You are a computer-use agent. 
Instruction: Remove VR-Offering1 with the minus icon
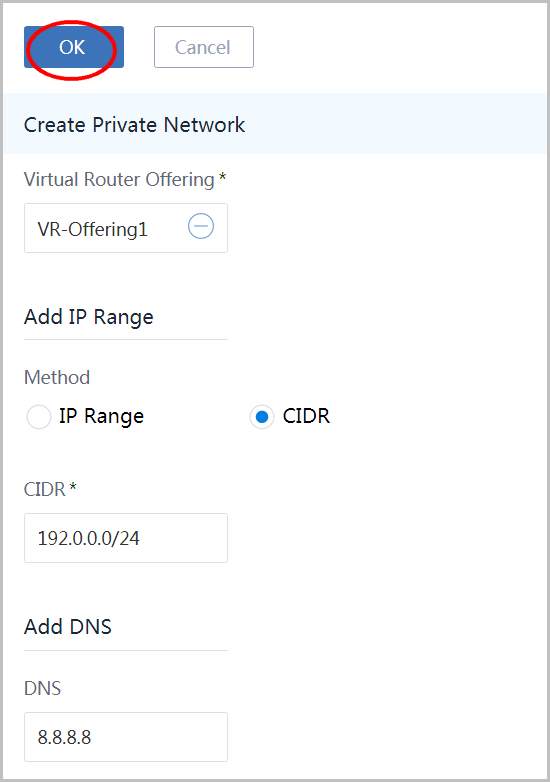coord(201,226)
